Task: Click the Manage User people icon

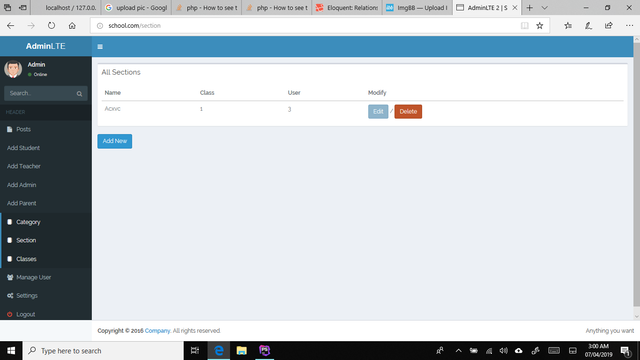Action: [10, 278]
